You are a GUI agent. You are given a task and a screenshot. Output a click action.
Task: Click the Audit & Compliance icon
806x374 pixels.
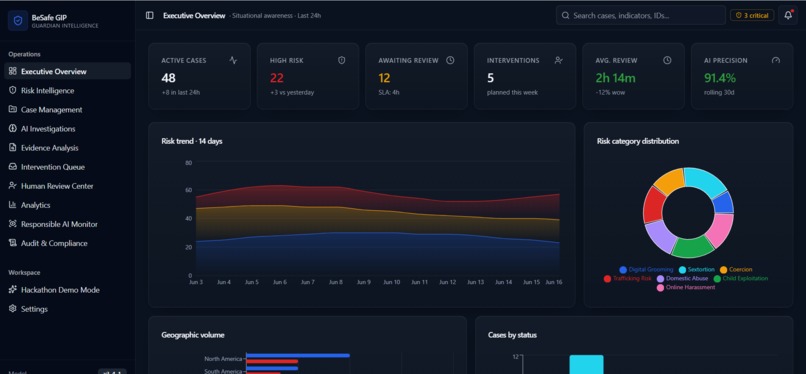click(13, 243)
